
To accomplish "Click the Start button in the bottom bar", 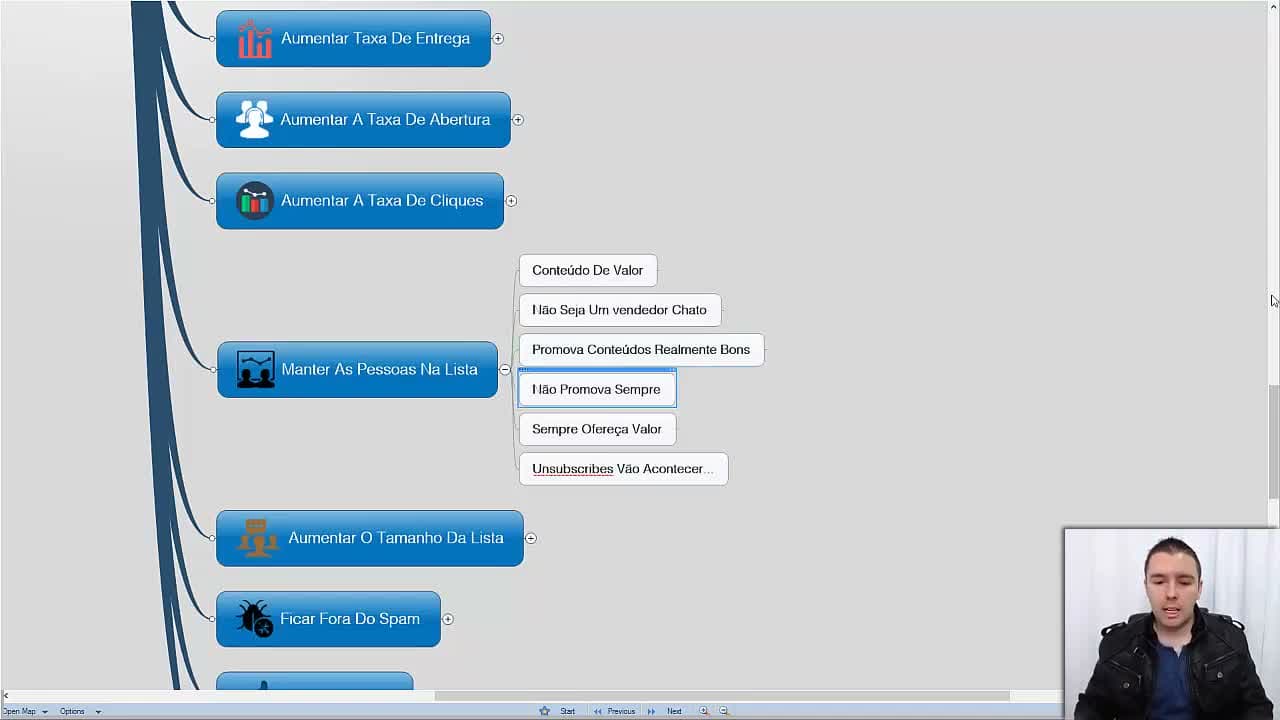I will [567, 711].
